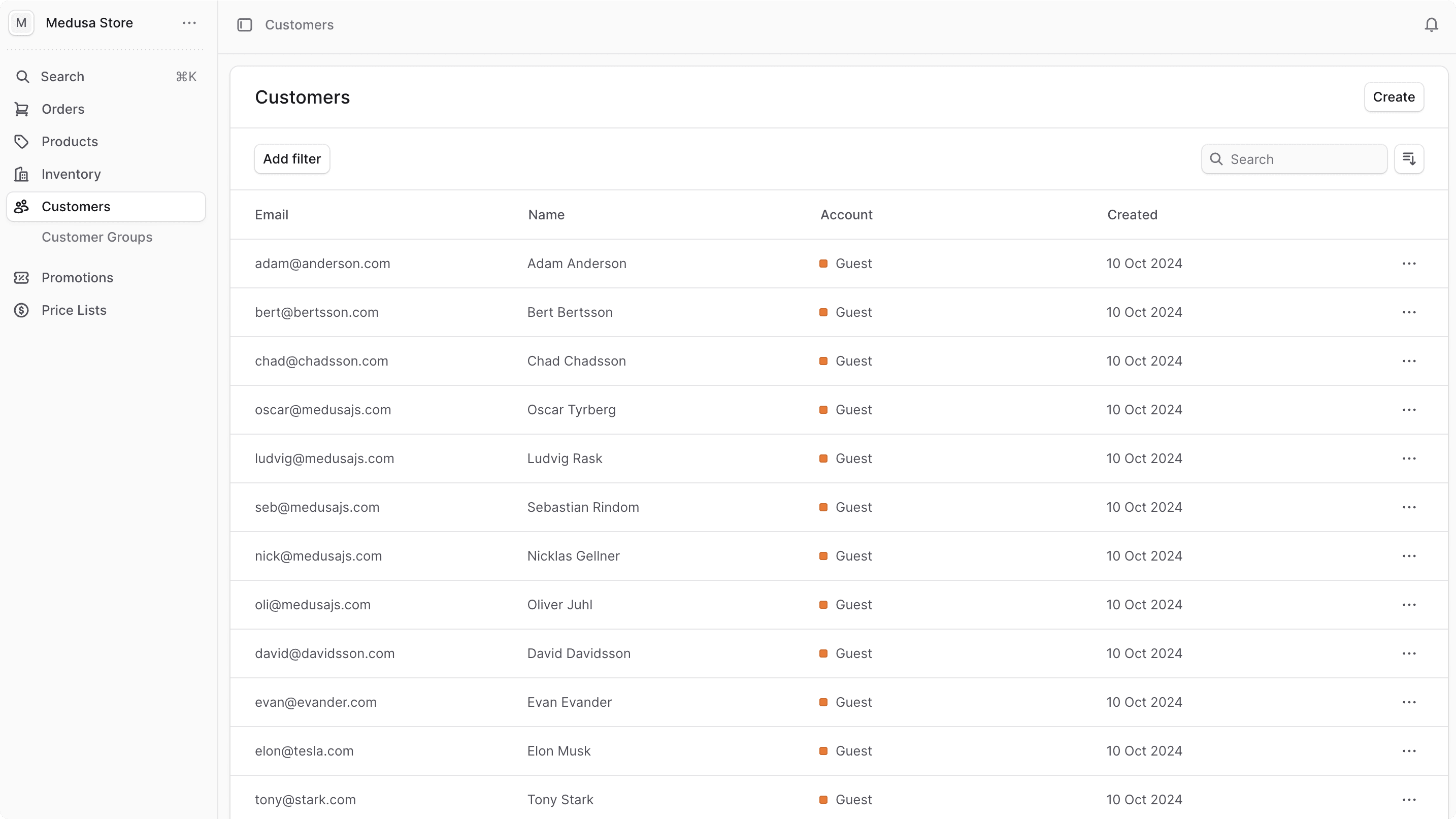
Task: Open the Medusa Store options menu
Action: pyautogui.click(x=189, y=23)
